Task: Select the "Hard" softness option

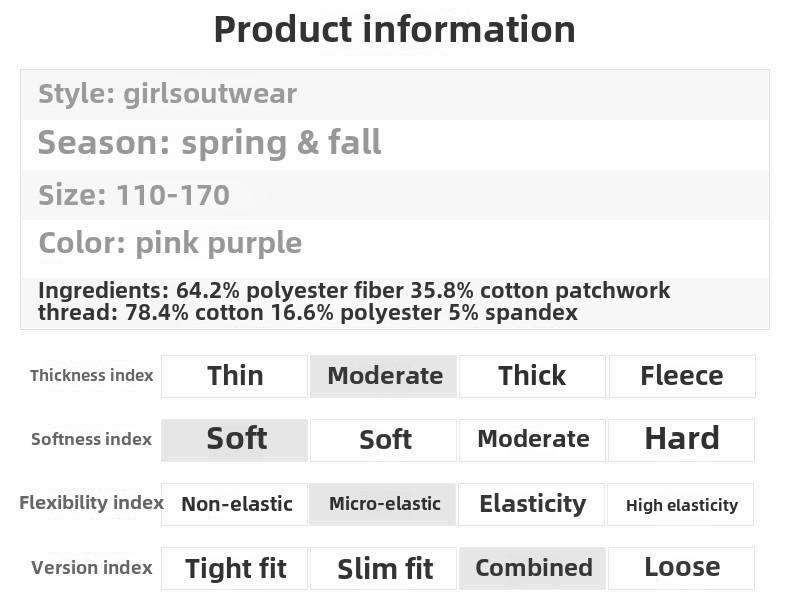Action: (681, 439)
